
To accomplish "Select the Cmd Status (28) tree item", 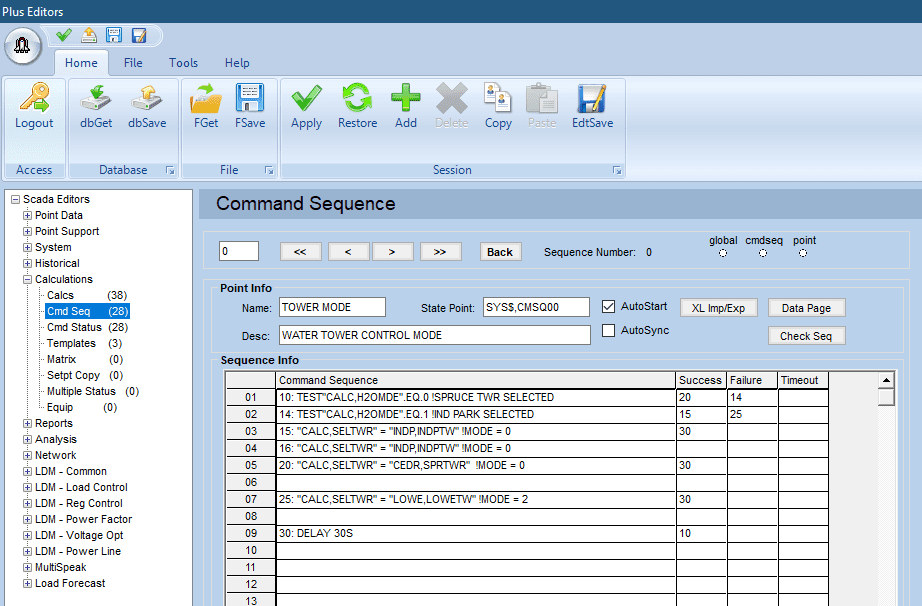I will (x=88, y=327).
